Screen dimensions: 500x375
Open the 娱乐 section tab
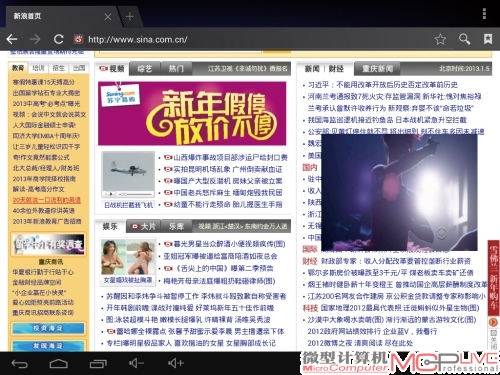click(x=110, y=226)
